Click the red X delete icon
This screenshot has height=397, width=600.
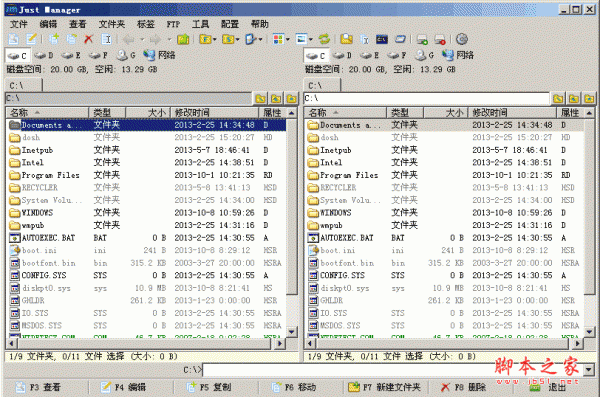coord(88,39)
